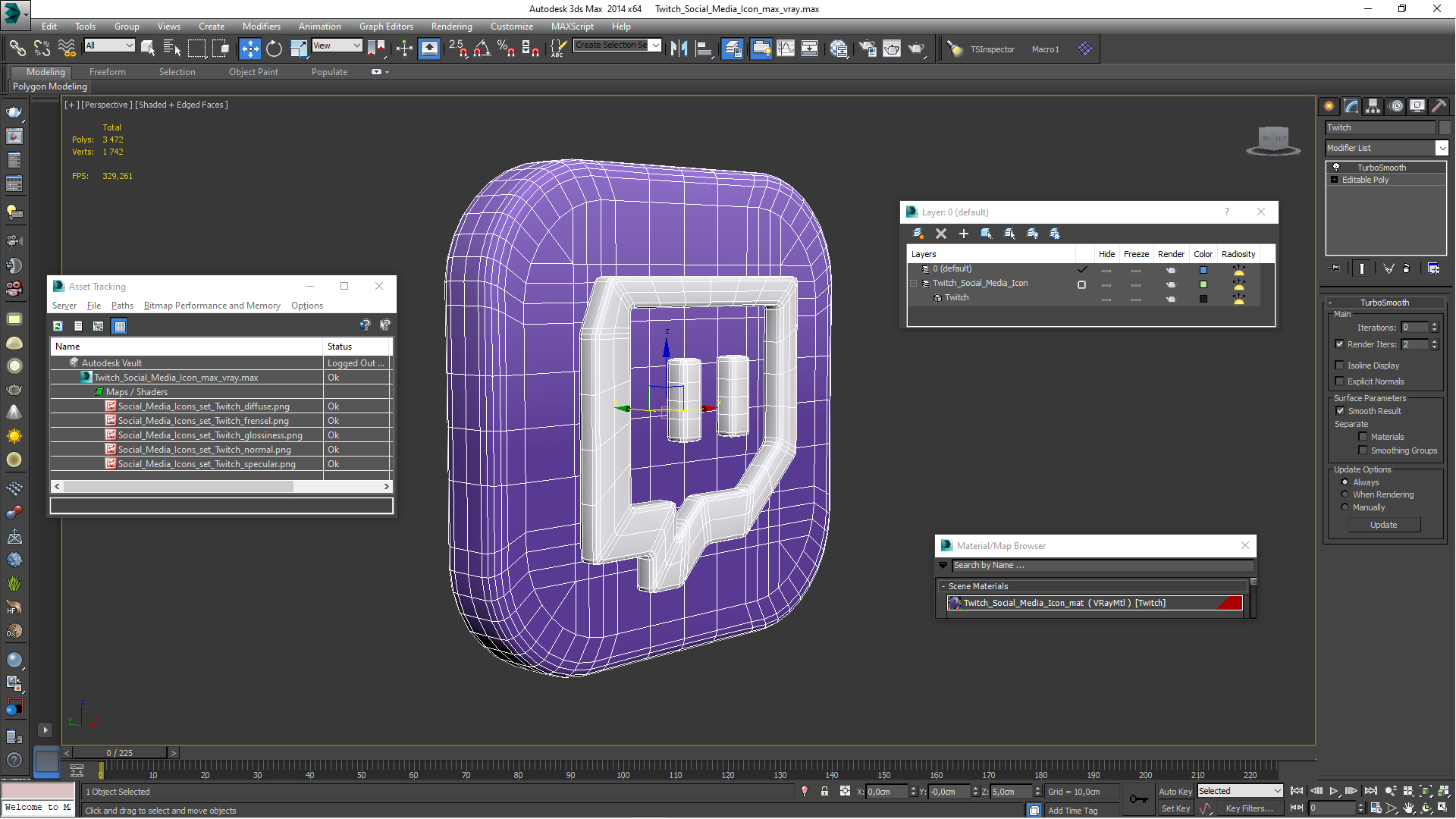
Task: Toggle the Auto Key button
Action: (1175, 791)
